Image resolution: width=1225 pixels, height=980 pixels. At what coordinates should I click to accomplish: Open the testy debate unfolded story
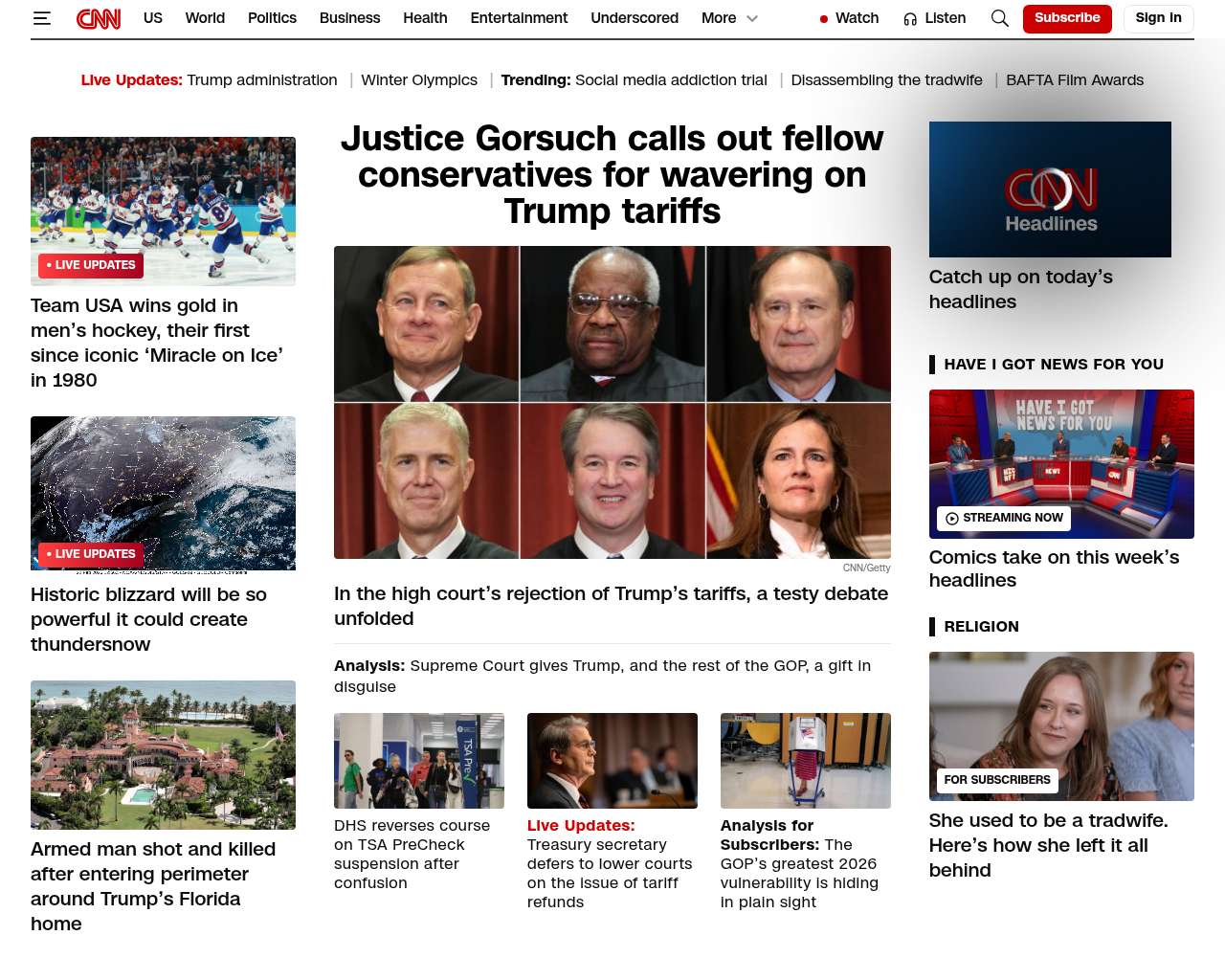[611, 606]
